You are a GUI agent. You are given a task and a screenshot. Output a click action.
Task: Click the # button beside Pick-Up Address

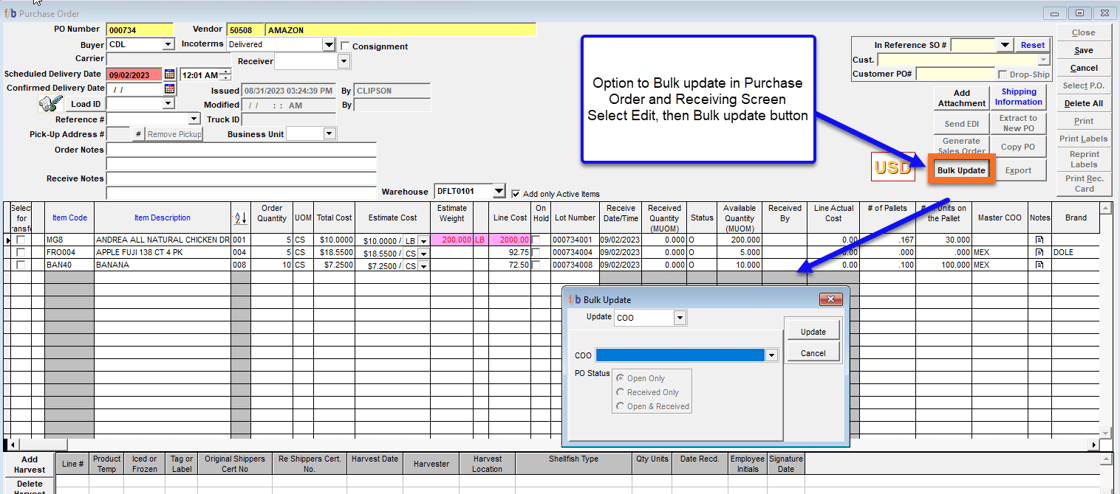138,134
